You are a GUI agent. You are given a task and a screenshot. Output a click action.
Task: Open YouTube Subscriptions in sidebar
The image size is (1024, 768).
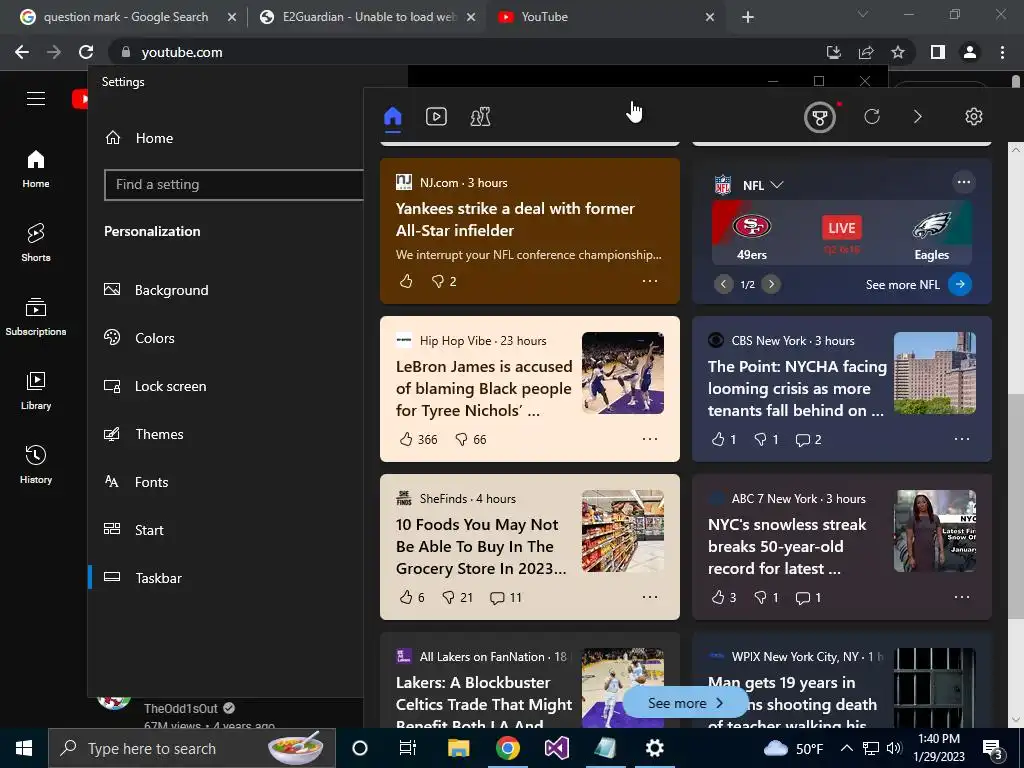(x=36, y=317)
